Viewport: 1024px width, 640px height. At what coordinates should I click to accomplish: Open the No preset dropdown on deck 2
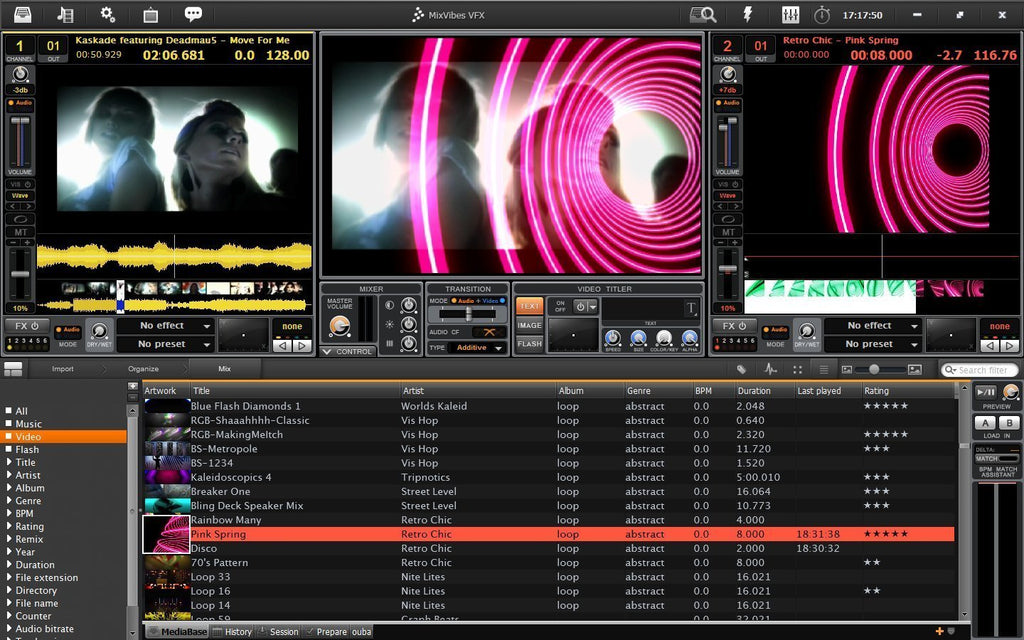point(872,344)
